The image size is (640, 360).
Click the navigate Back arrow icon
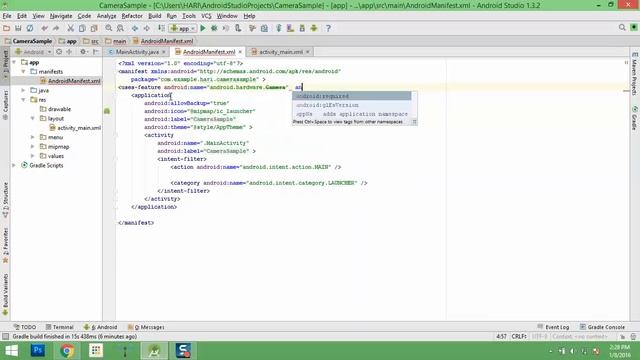[x=135, y=28]
